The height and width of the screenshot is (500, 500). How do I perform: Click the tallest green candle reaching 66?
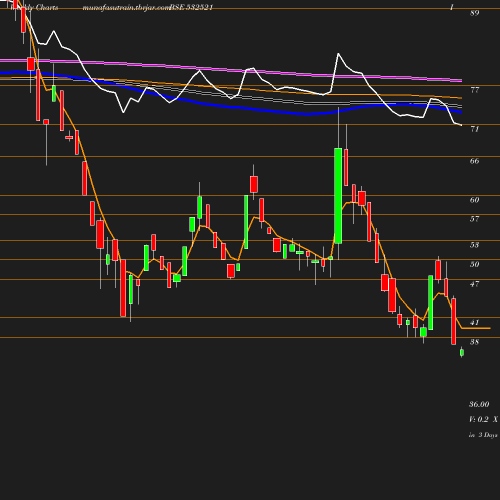[x=338, y=196]
